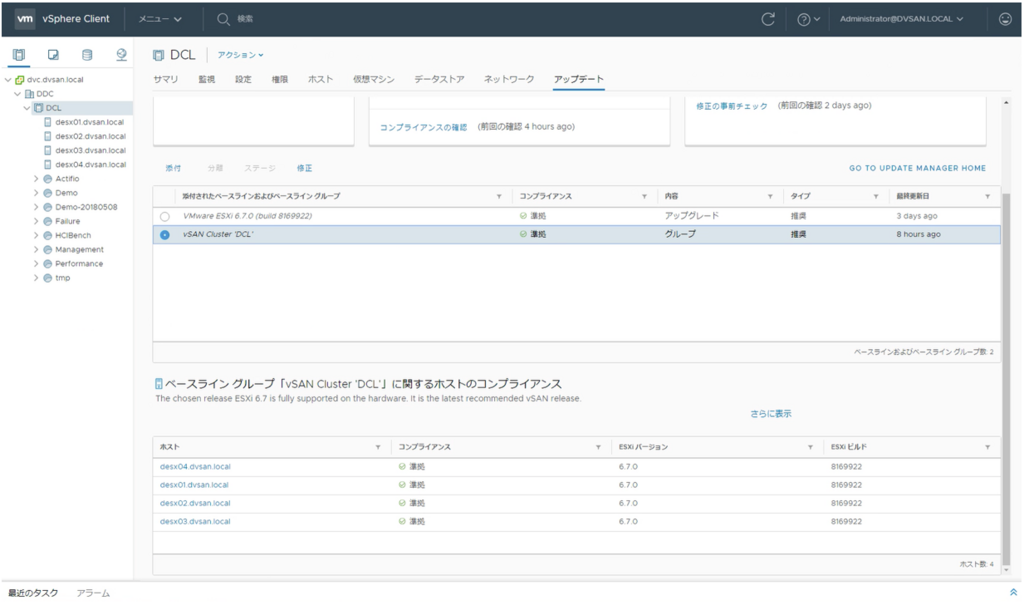Collapse the dvc.dvsan.local tree node
The height and width of the screenshot is (605, 1024).
pyautogui.click(x=8, y=80)
